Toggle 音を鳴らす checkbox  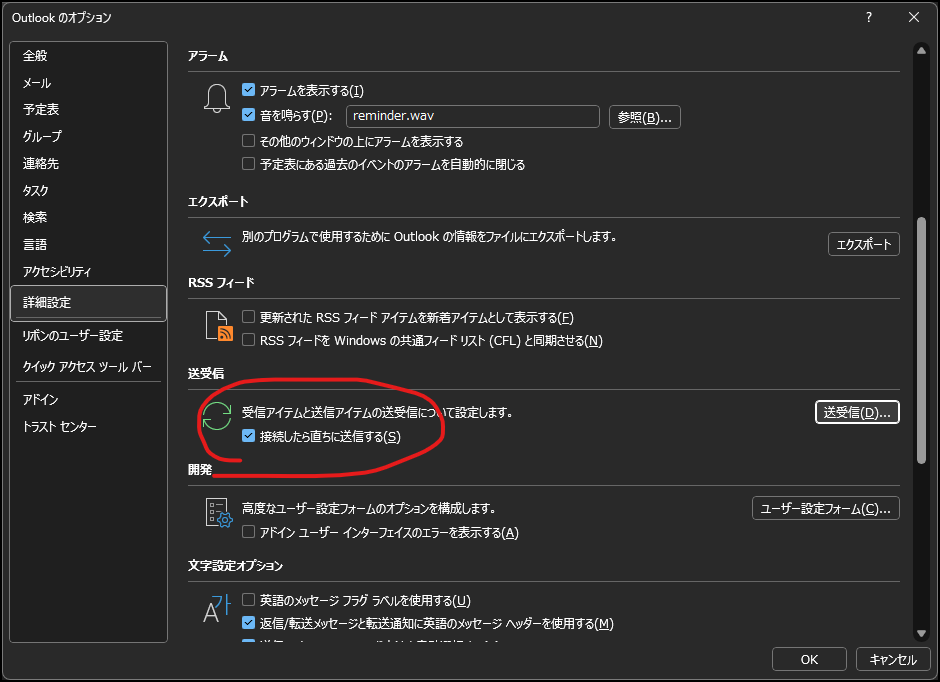[x=248, y=114]
